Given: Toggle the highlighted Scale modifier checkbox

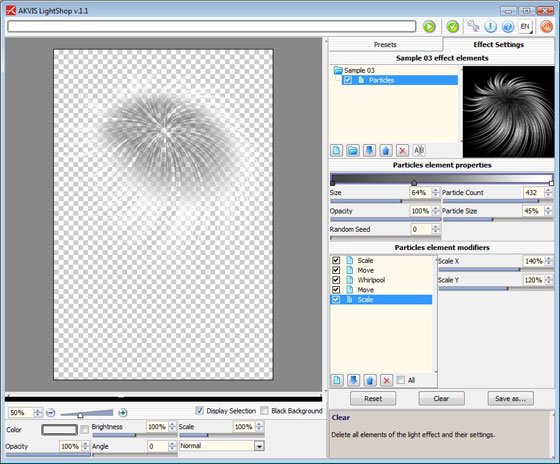Looking at the screenshot, I should (x=336, y=299).
